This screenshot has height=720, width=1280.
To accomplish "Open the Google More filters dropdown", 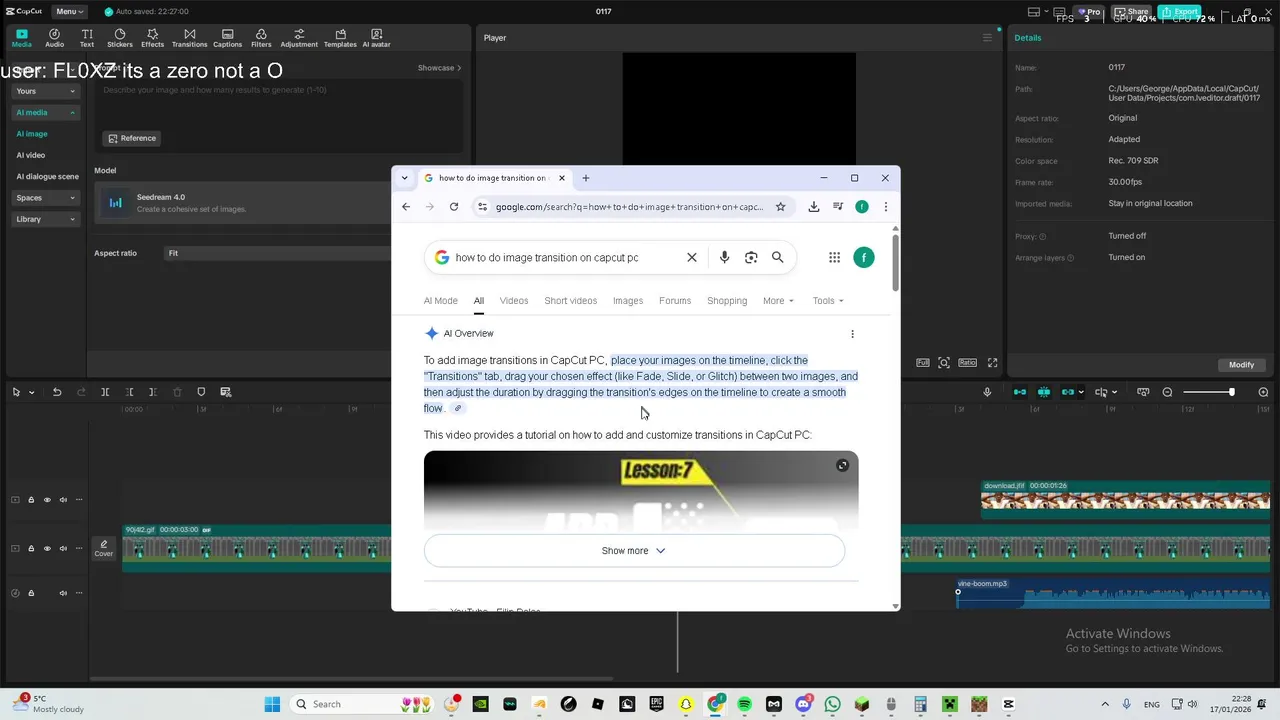I will (778, 300).
